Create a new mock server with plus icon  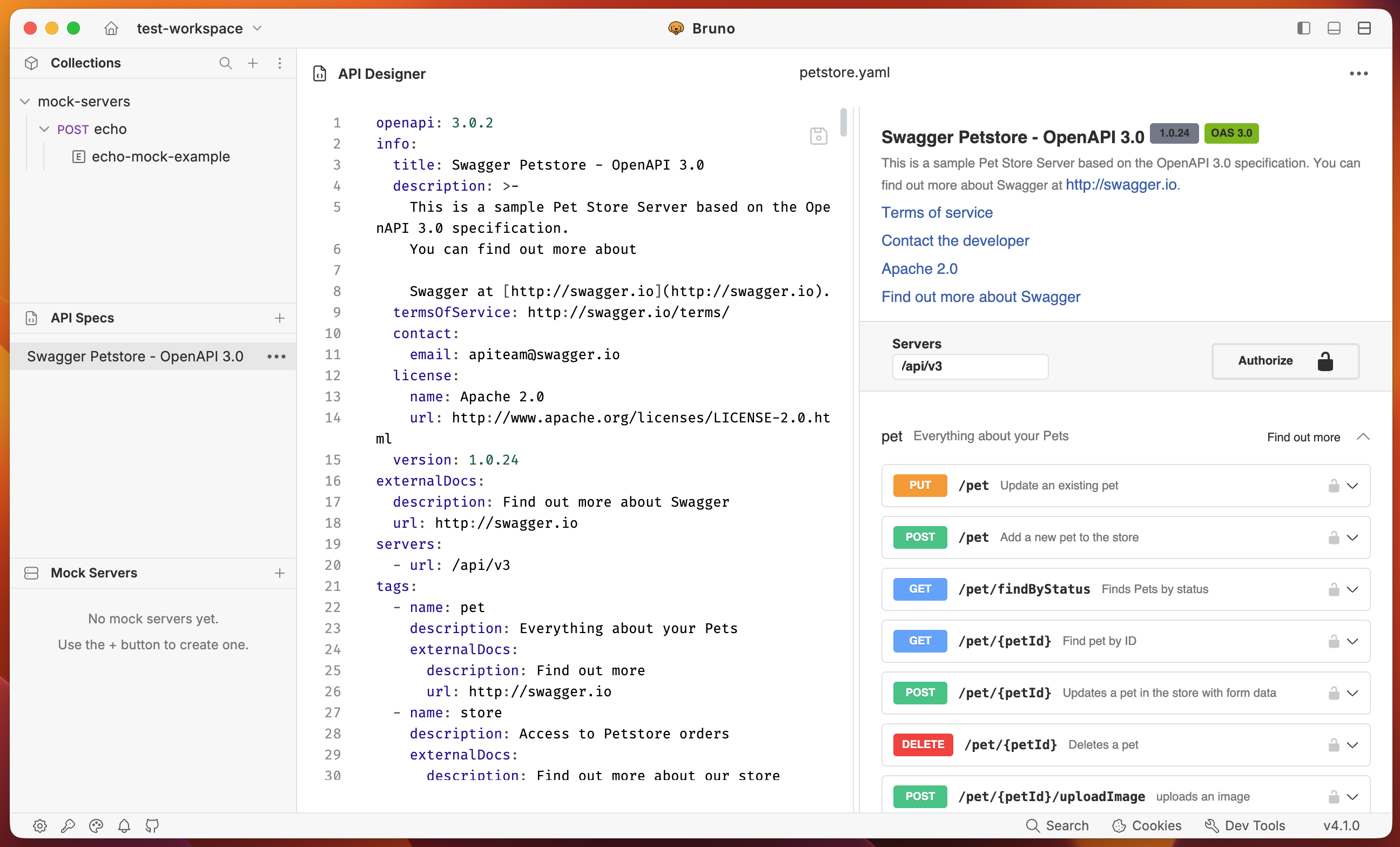point(280,573)
